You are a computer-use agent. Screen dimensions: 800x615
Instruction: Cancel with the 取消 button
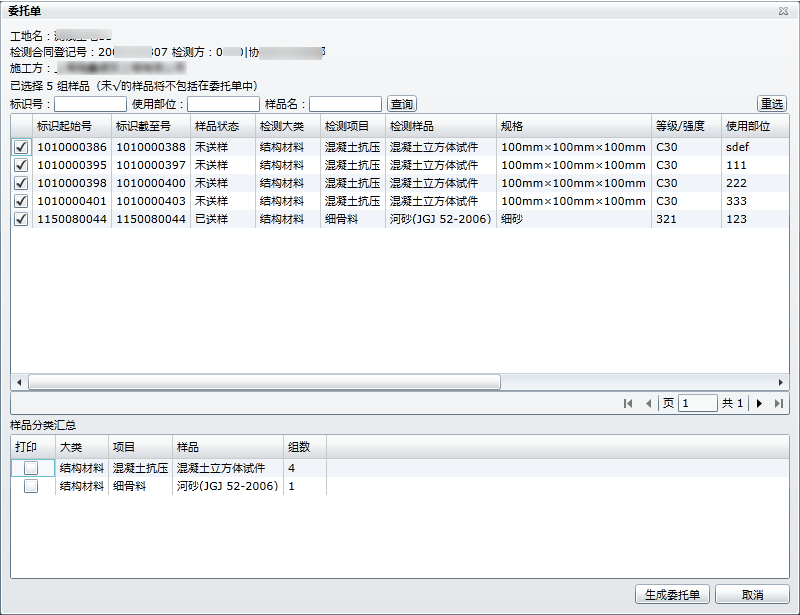(x=752, y=594)
